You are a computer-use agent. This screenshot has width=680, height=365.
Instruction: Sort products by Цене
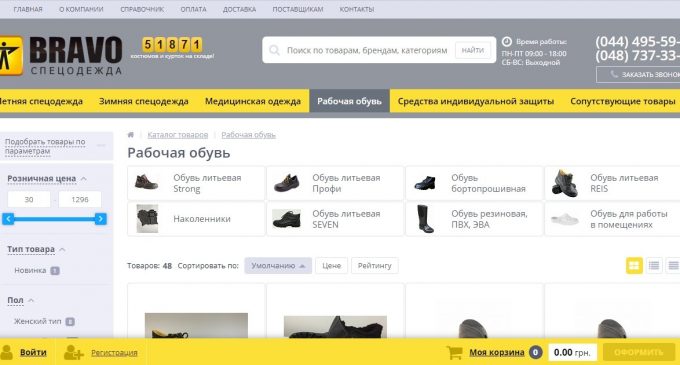[x=331, y=266]
